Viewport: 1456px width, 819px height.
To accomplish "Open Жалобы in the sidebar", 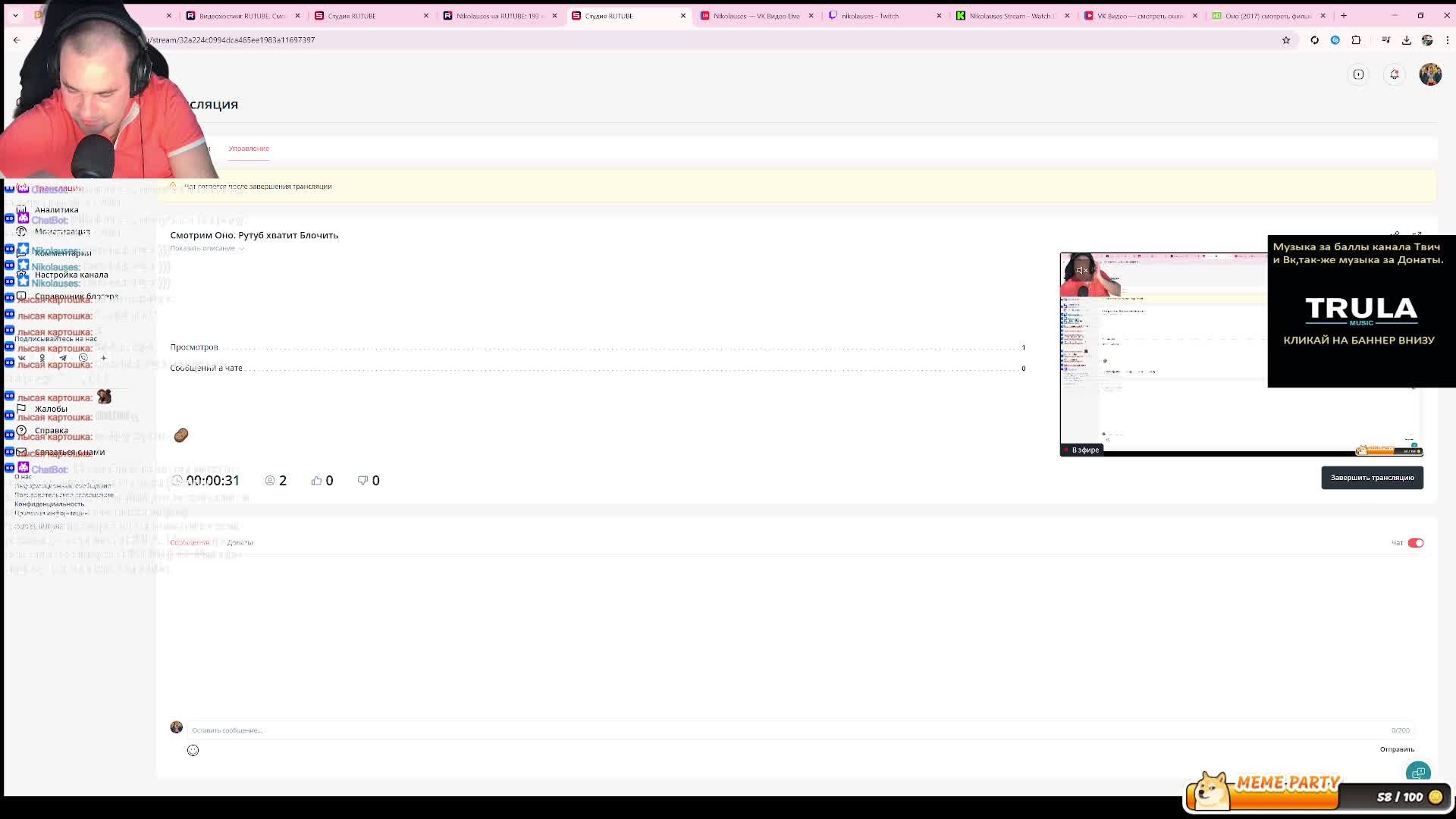I will pos(50,409).
